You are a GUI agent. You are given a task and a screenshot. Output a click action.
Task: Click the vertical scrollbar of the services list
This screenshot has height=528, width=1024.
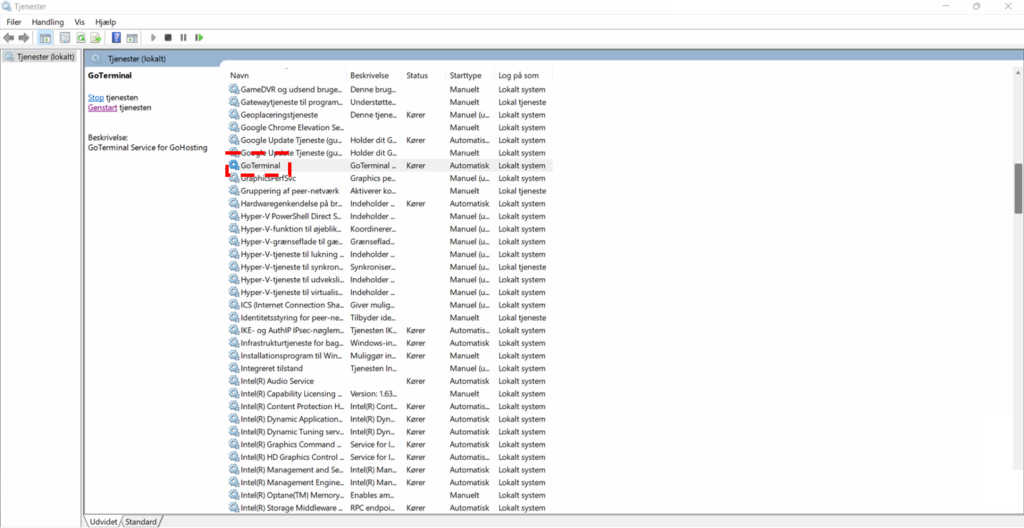(1018, 188)
